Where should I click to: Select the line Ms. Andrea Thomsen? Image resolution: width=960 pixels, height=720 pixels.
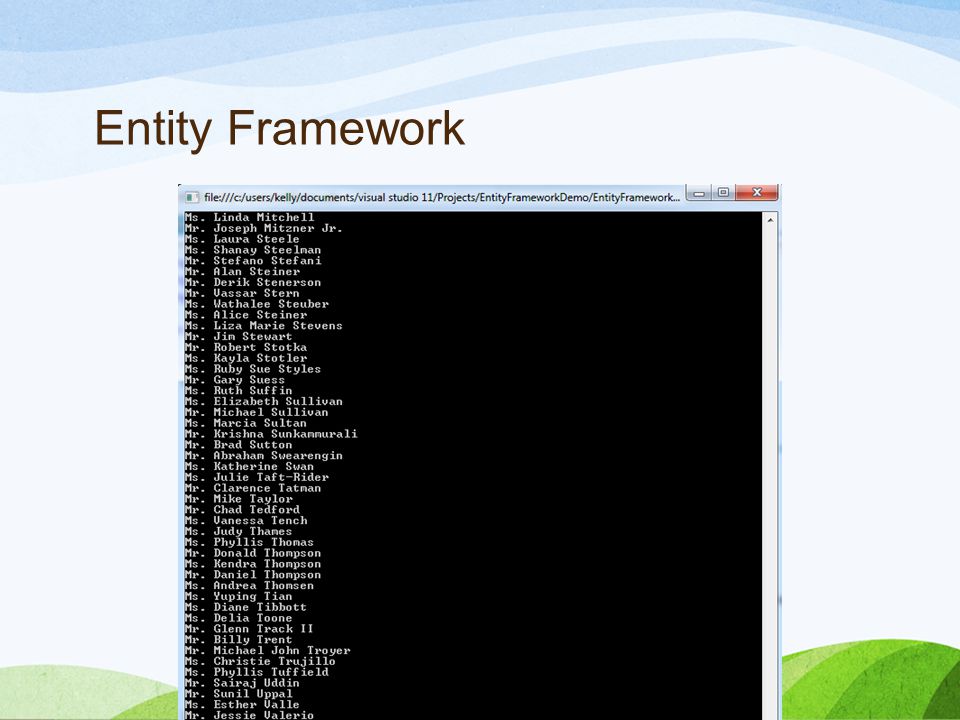click(x=249, y=585)
